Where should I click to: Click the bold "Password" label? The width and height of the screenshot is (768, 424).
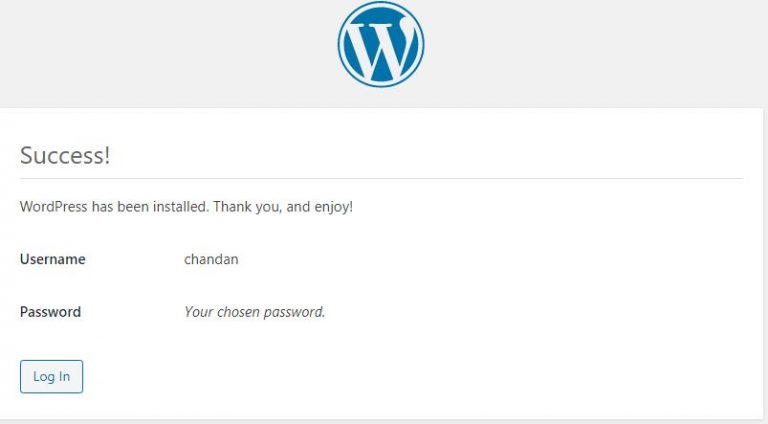50,312
